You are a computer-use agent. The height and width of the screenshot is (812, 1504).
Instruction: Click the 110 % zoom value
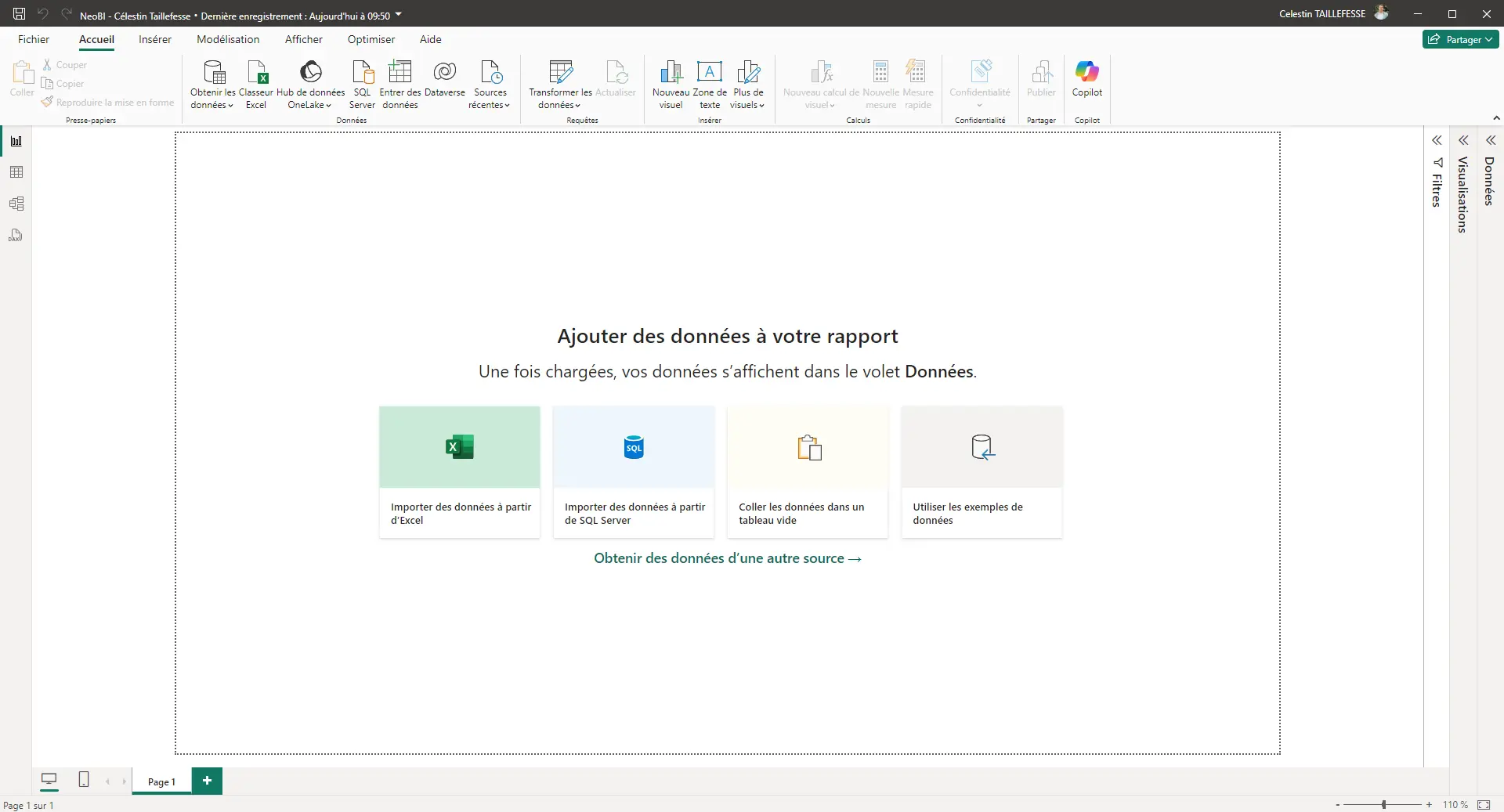coord(1455,804)
